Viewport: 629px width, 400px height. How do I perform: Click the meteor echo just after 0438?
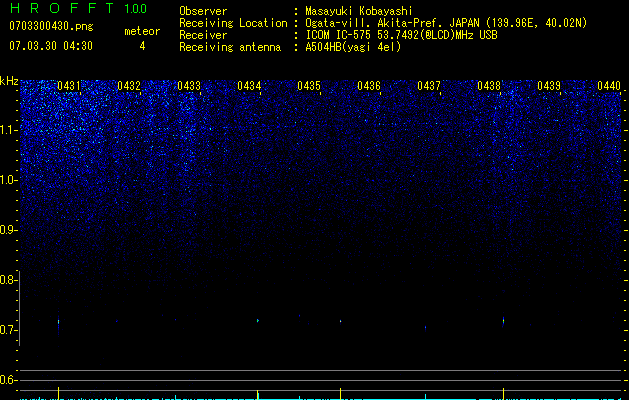[x=503, y=321]
